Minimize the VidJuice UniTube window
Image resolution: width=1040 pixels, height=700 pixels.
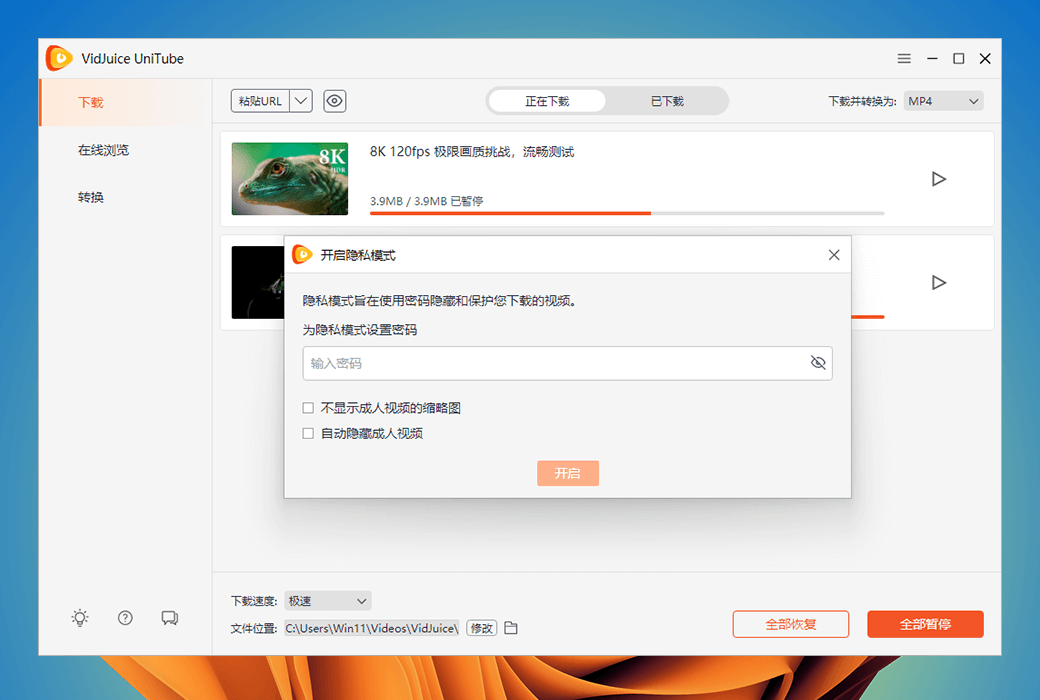pyautogui.click(x=932, y=58)
